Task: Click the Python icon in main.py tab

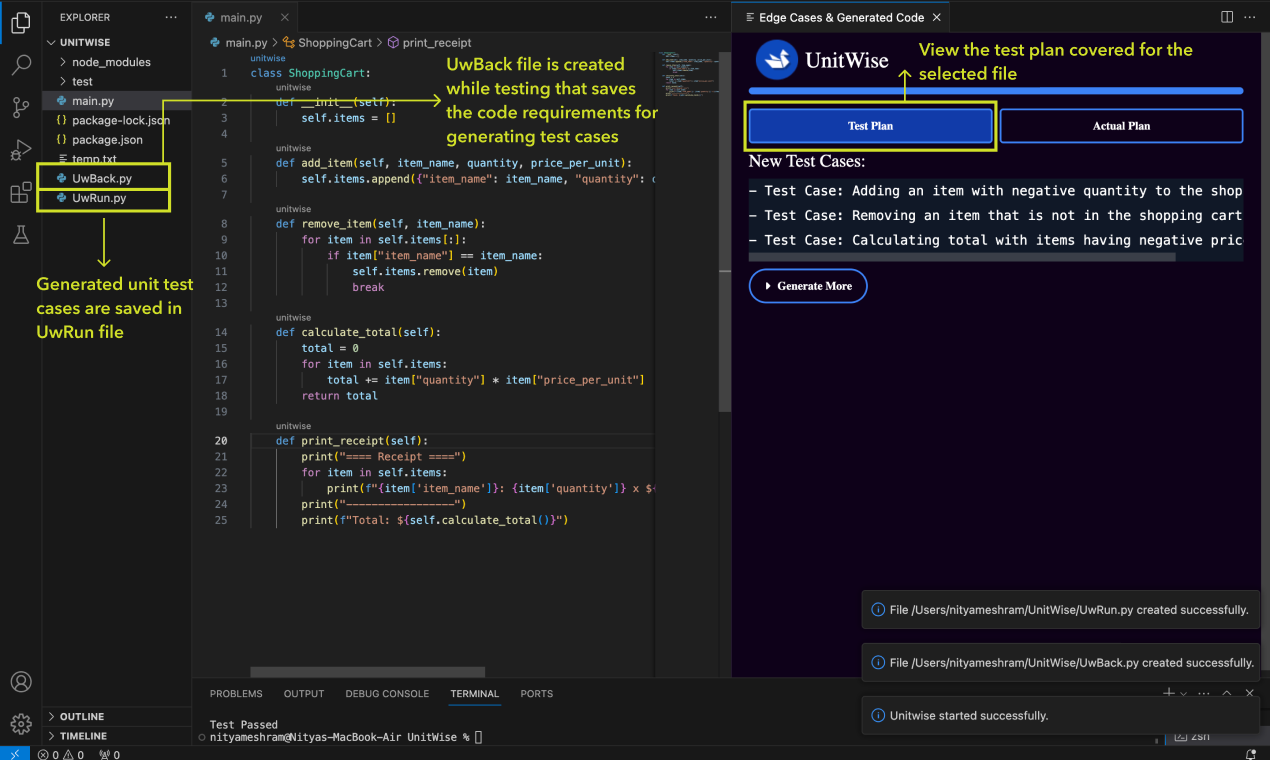Action: coord(210,18)
